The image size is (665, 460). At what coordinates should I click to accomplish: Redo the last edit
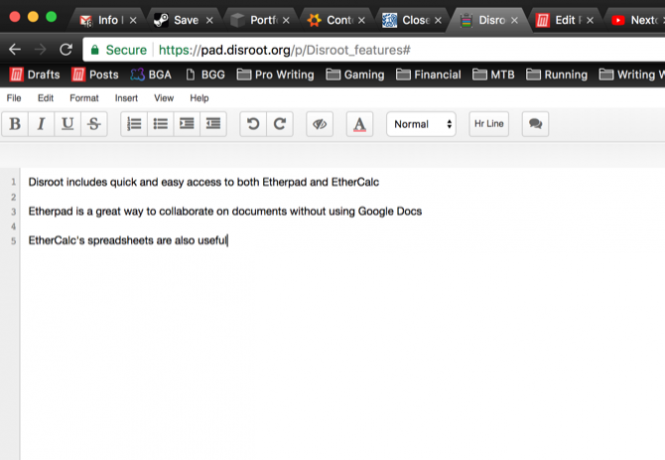[280, 124]
